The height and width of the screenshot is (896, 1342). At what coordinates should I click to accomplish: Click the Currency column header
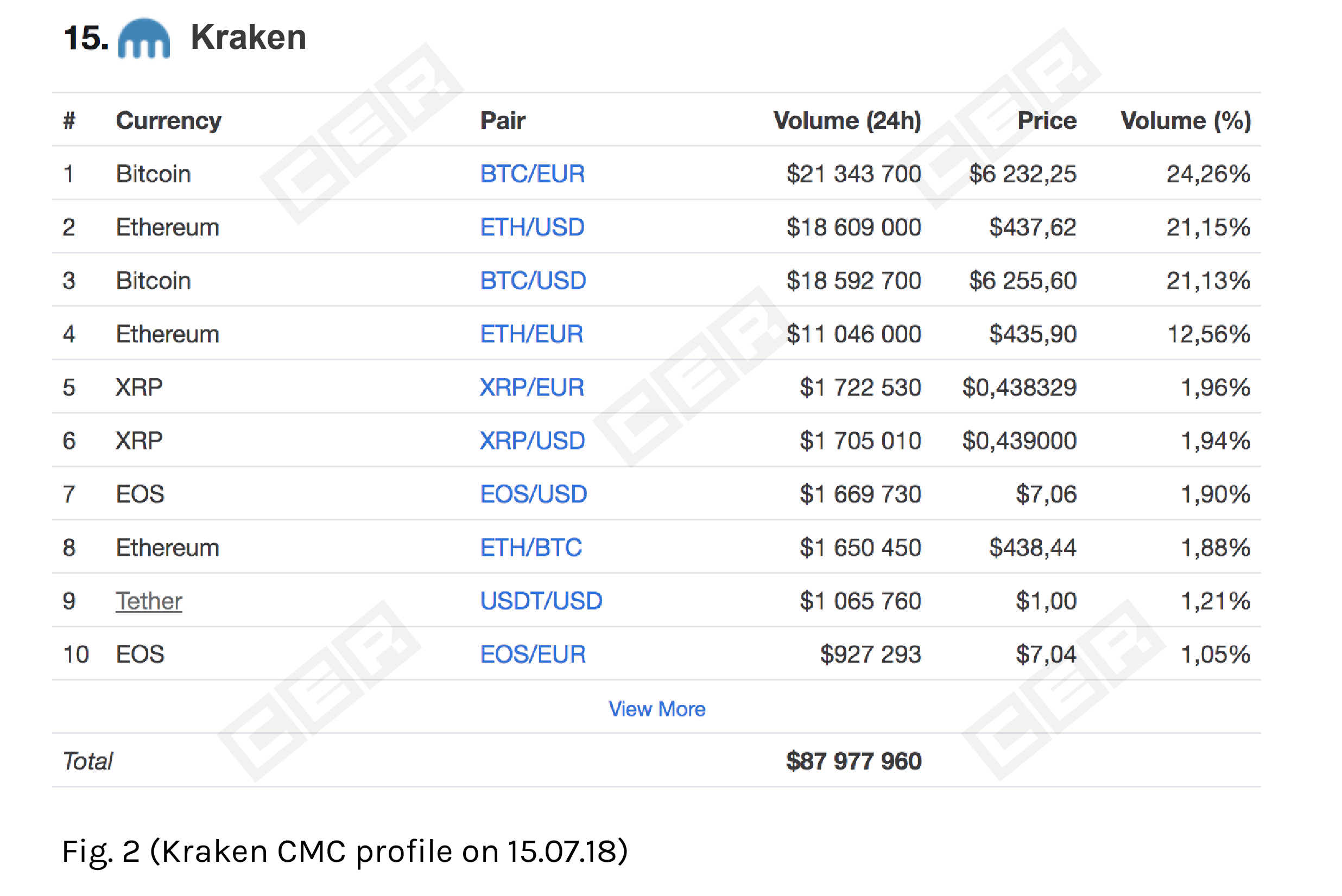[x=169, y=121]
